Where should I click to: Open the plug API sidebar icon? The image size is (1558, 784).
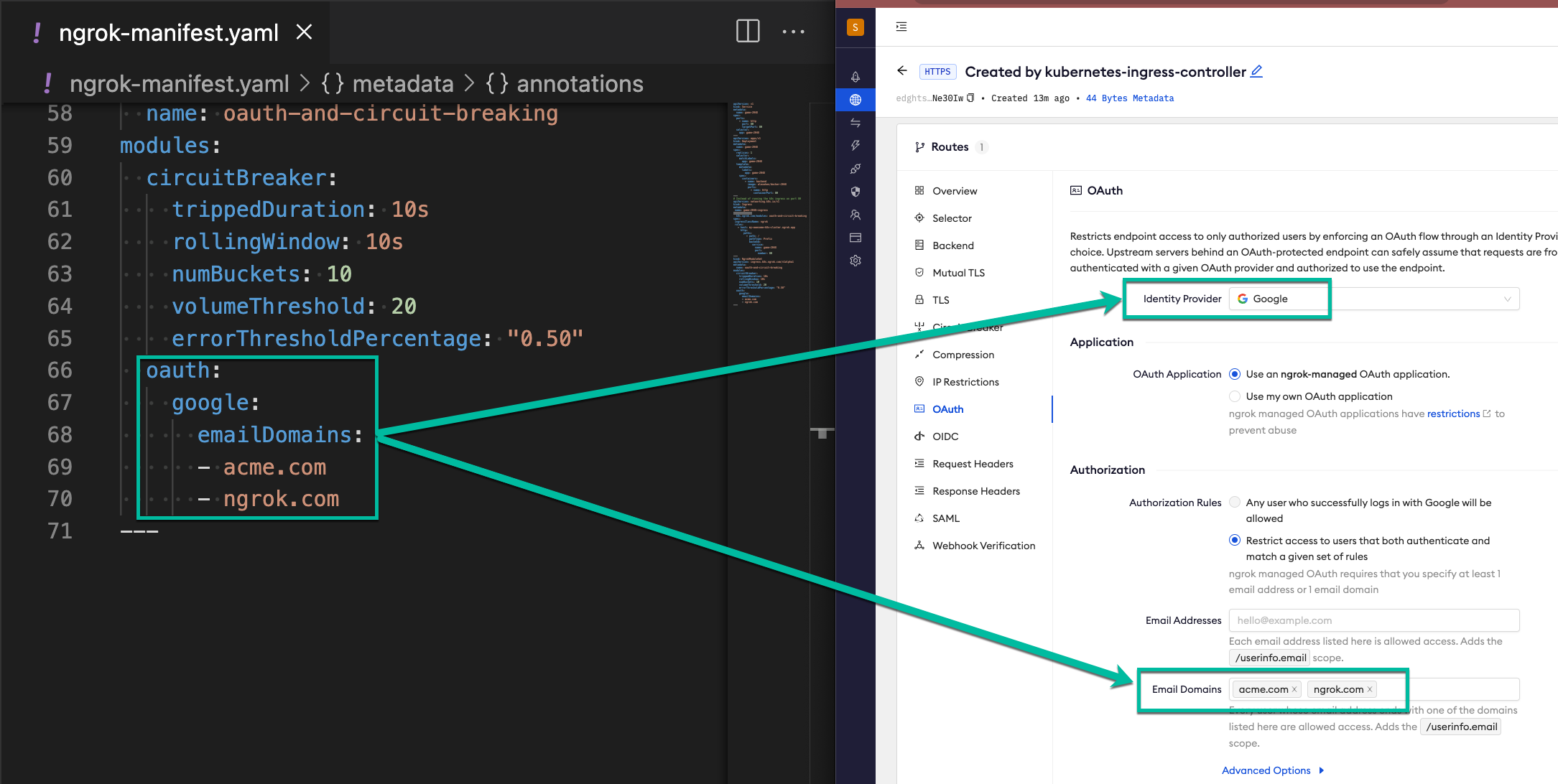point(855,169)
